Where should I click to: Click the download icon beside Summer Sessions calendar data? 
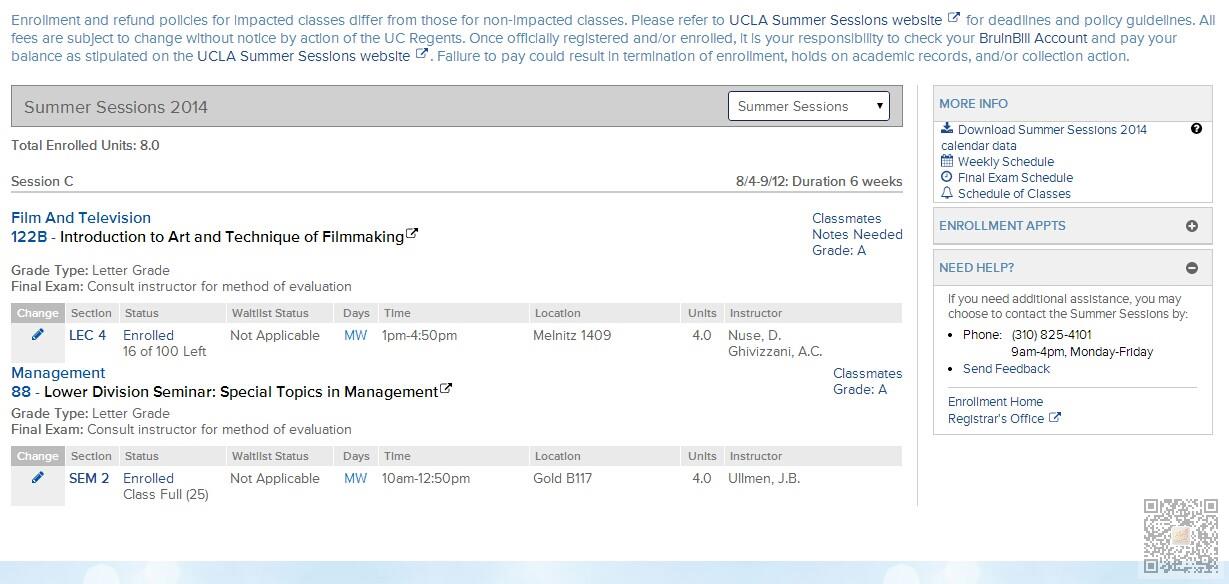click(947, 129)
